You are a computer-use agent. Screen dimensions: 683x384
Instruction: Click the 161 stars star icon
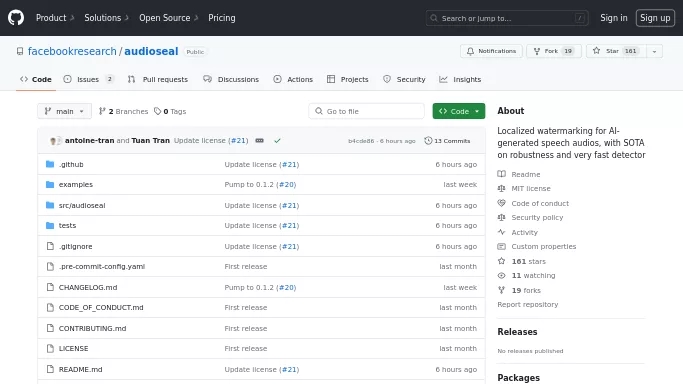click(502, 261)
